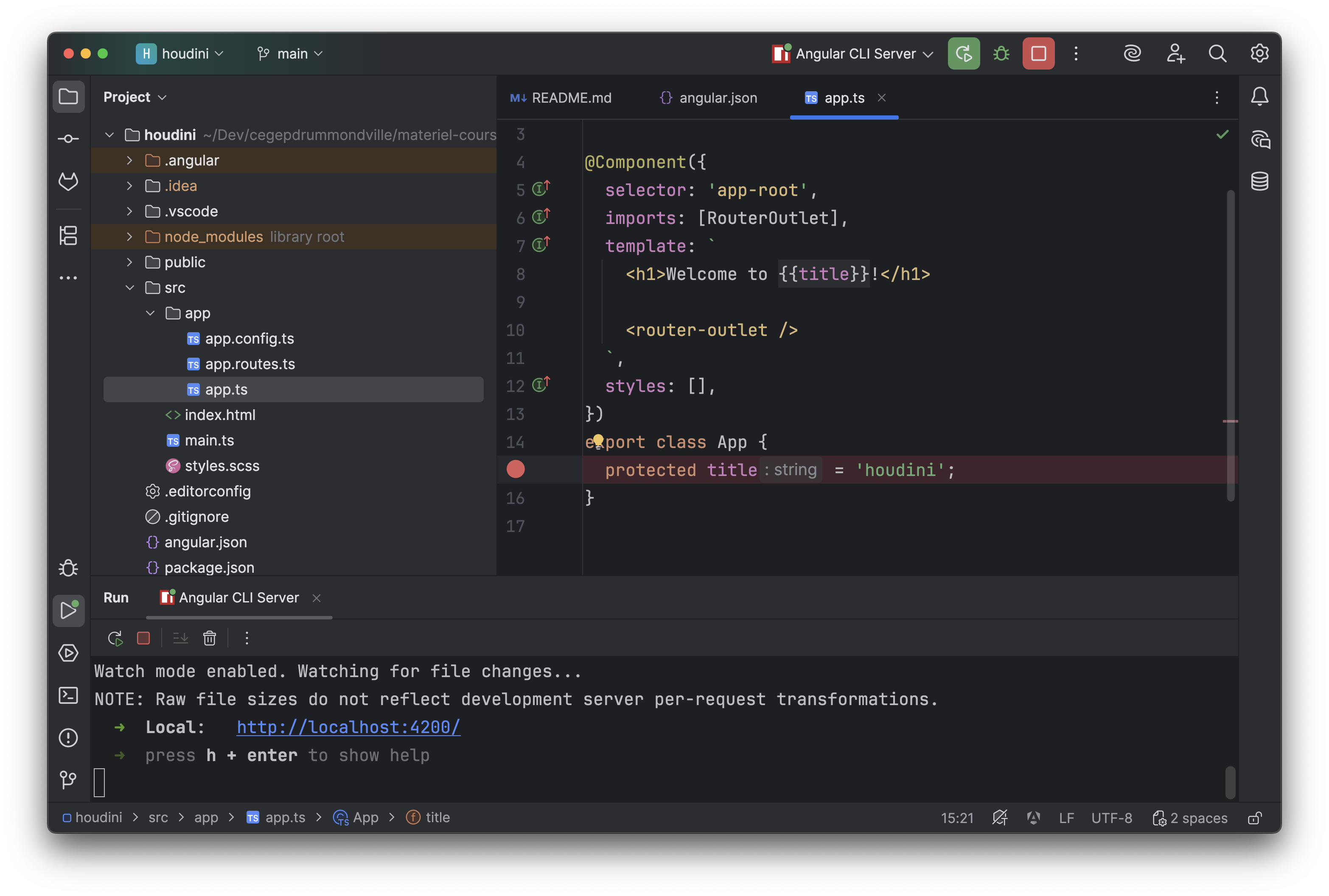Open the Debug tool window in left sidebar
Image resolution: width=1329 pixels, height=896 pixels.
(x=69, y=568)
